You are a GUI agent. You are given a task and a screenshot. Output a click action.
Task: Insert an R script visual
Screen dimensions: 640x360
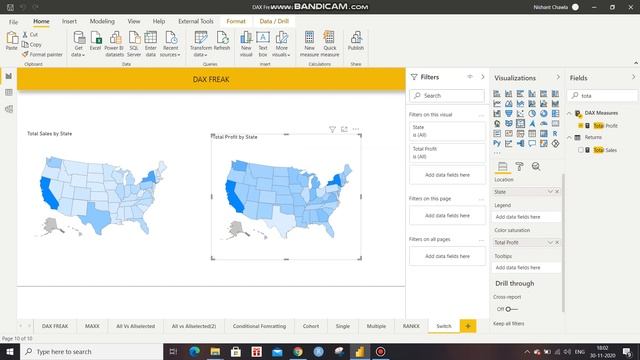point(556,133)
